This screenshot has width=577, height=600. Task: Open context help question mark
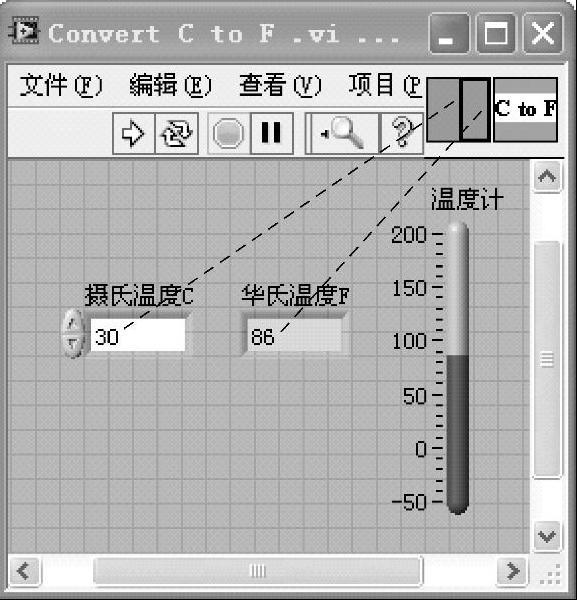(402, 133)
